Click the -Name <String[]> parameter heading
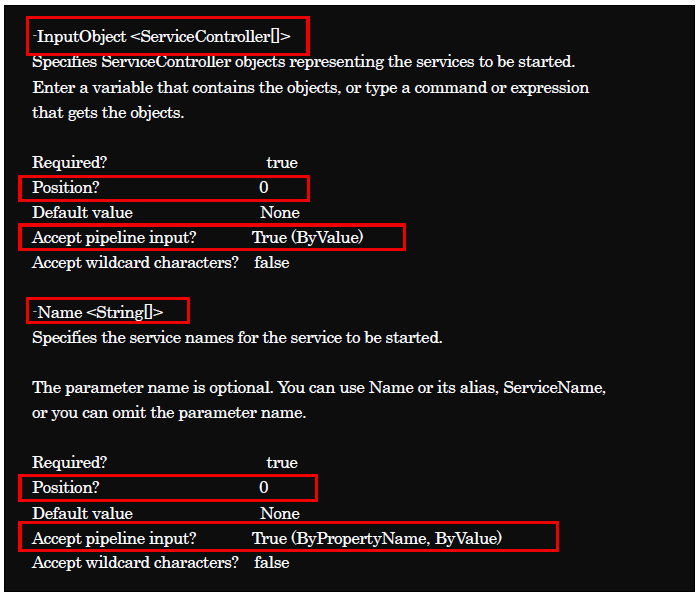The width and height of the screenshot is (698, 594). click(x=98, y=312)
